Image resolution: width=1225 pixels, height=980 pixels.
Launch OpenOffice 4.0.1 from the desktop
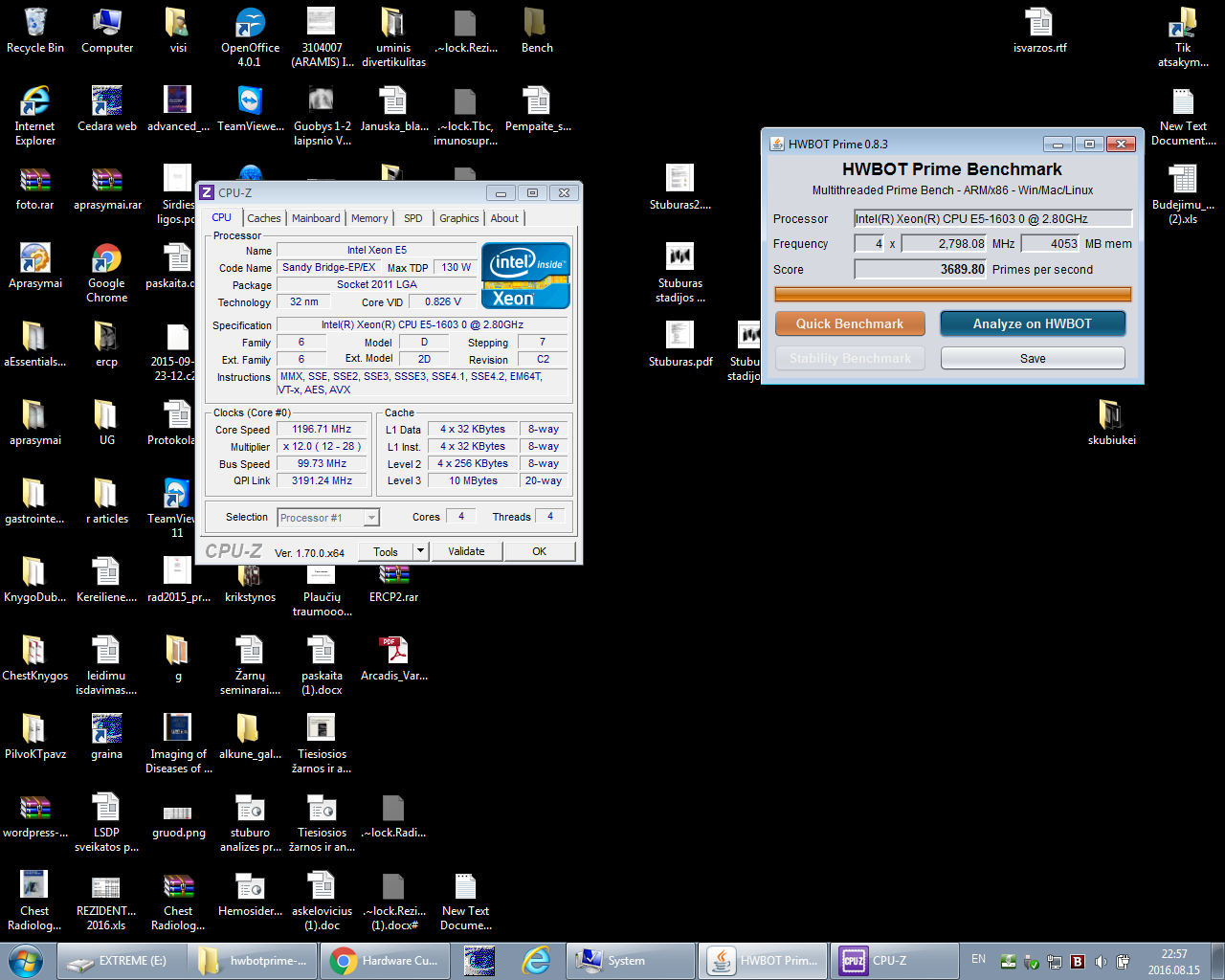pyautogui.click(x=250, y=36)
